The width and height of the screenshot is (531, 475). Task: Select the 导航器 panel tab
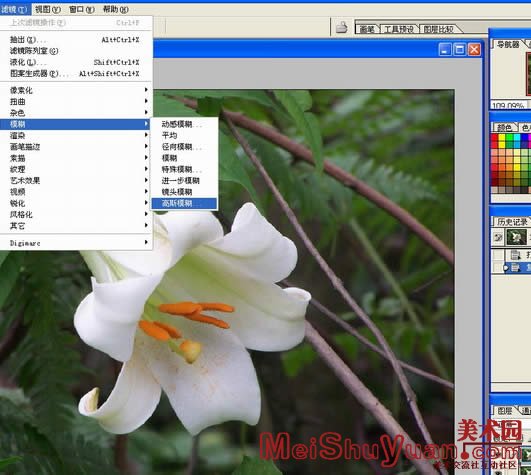point(508,44)
